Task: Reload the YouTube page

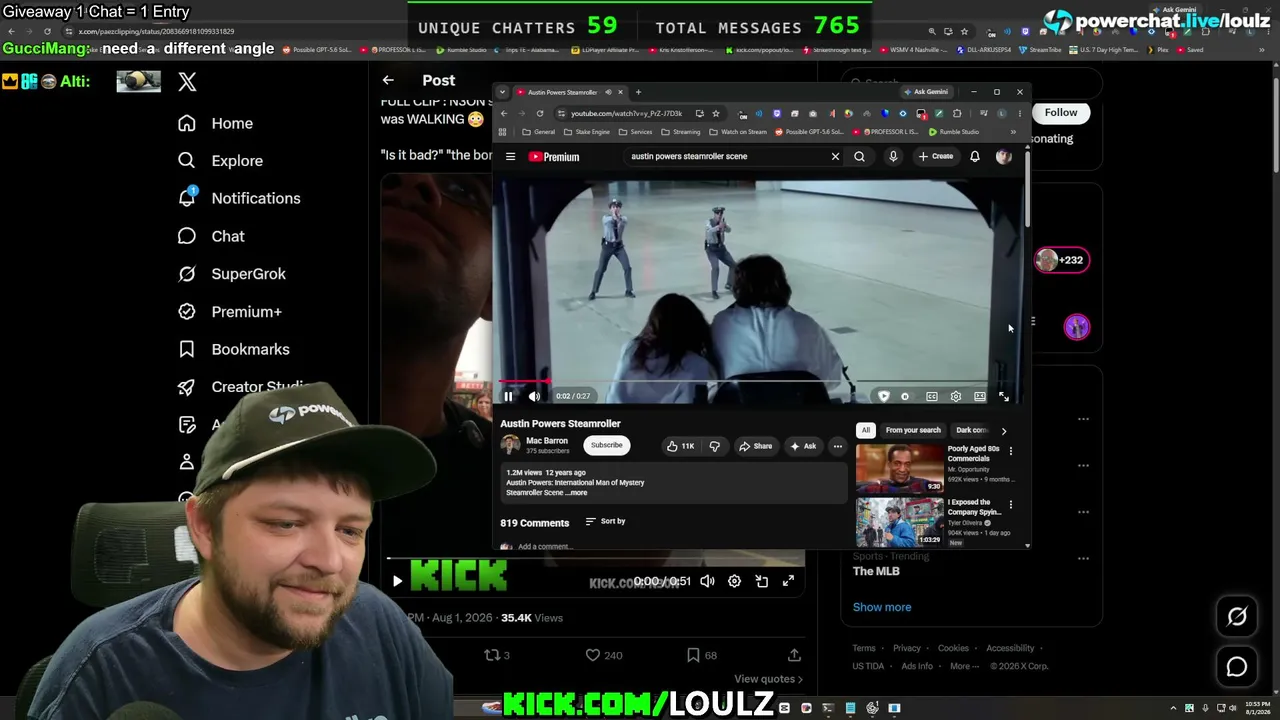Action: [x=540, y=113]
